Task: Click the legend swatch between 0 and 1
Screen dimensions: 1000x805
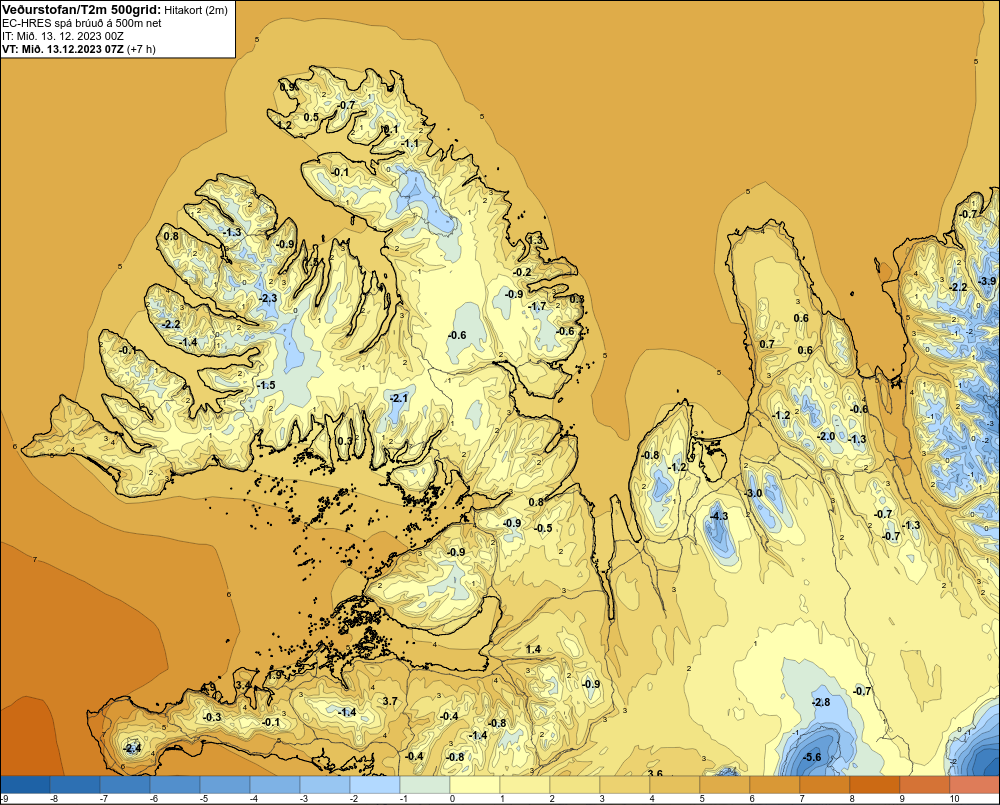Action: tap(475, 784)
